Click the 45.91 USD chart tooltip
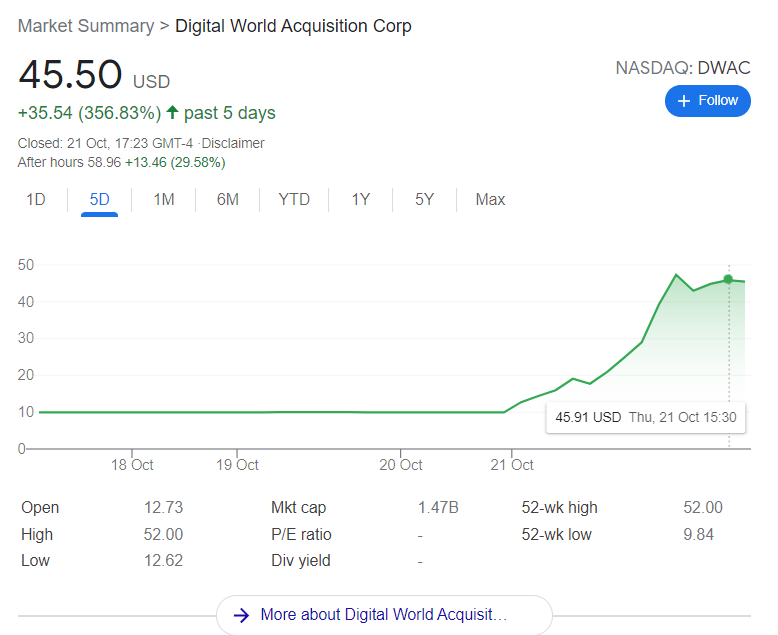This screenshot has width=778, height=635. 646,417
